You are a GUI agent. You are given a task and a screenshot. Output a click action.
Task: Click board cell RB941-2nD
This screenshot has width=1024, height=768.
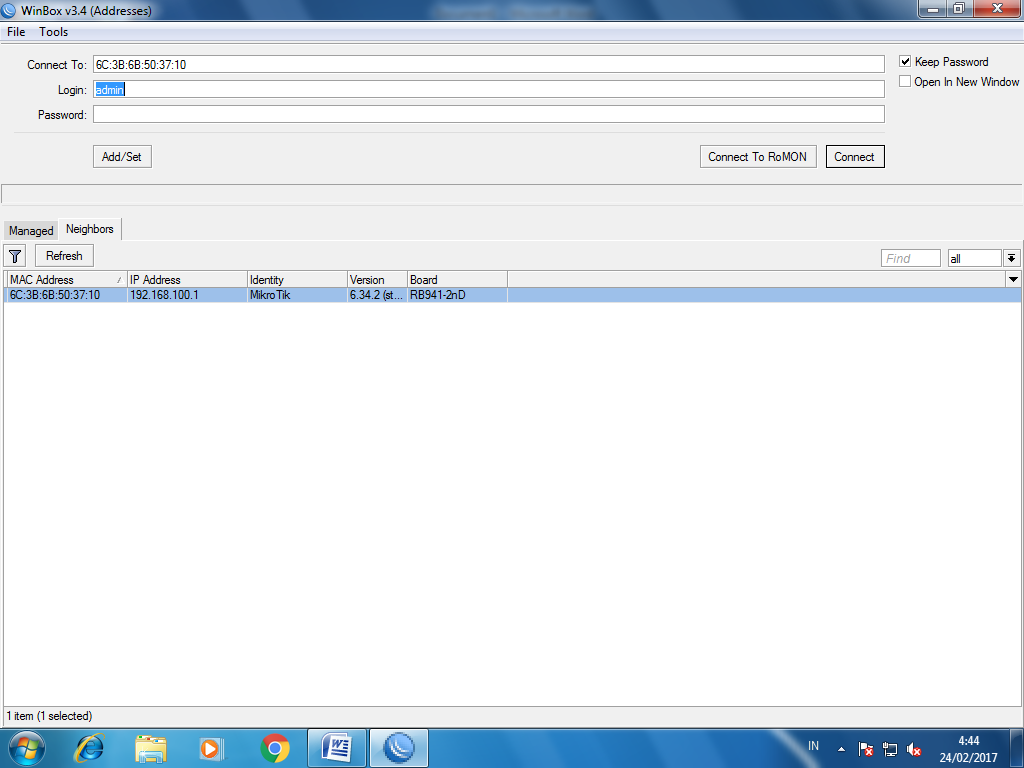point(457,295)
